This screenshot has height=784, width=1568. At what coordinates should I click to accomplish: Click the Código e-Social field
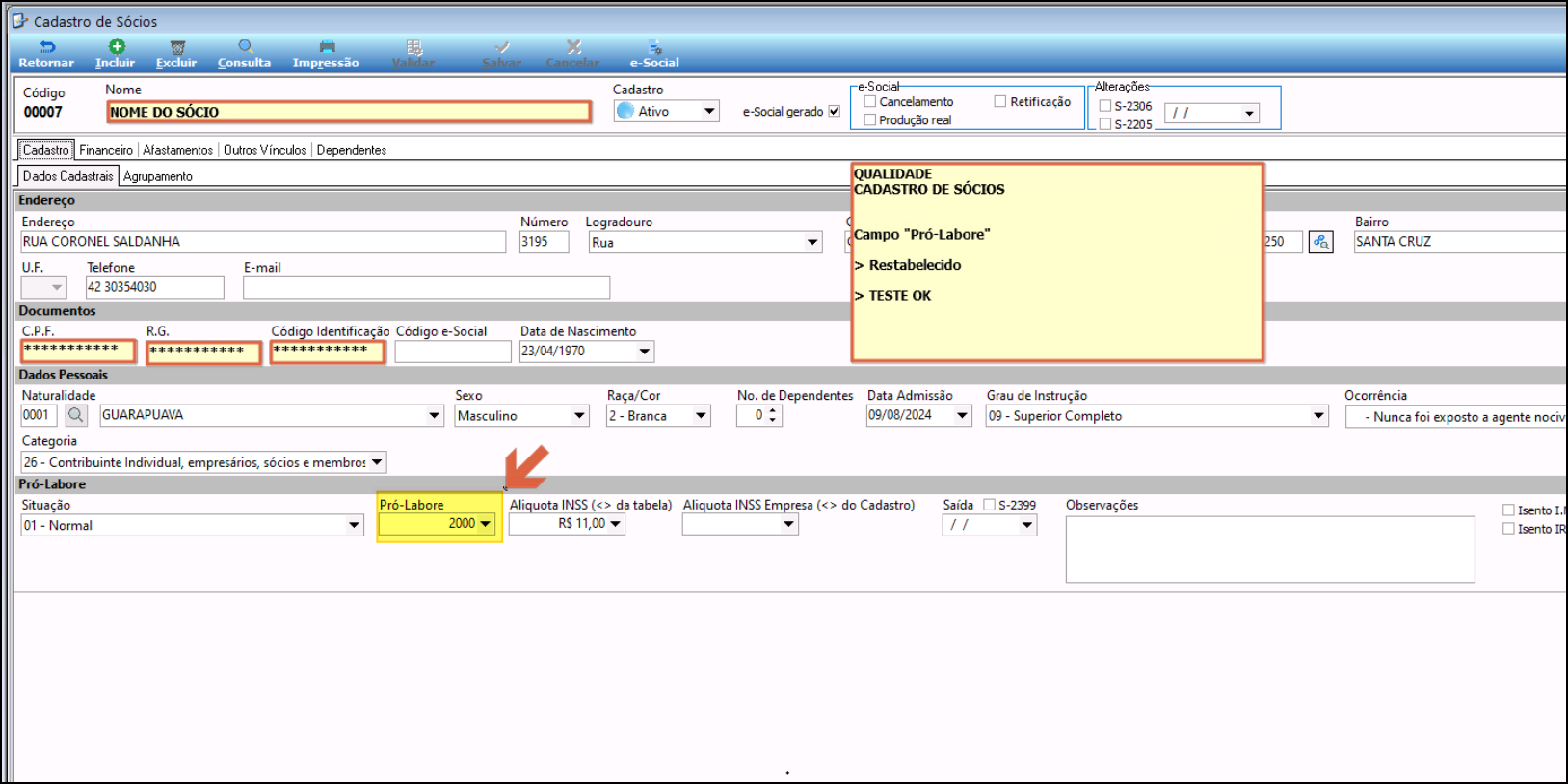tap(453, 352)
